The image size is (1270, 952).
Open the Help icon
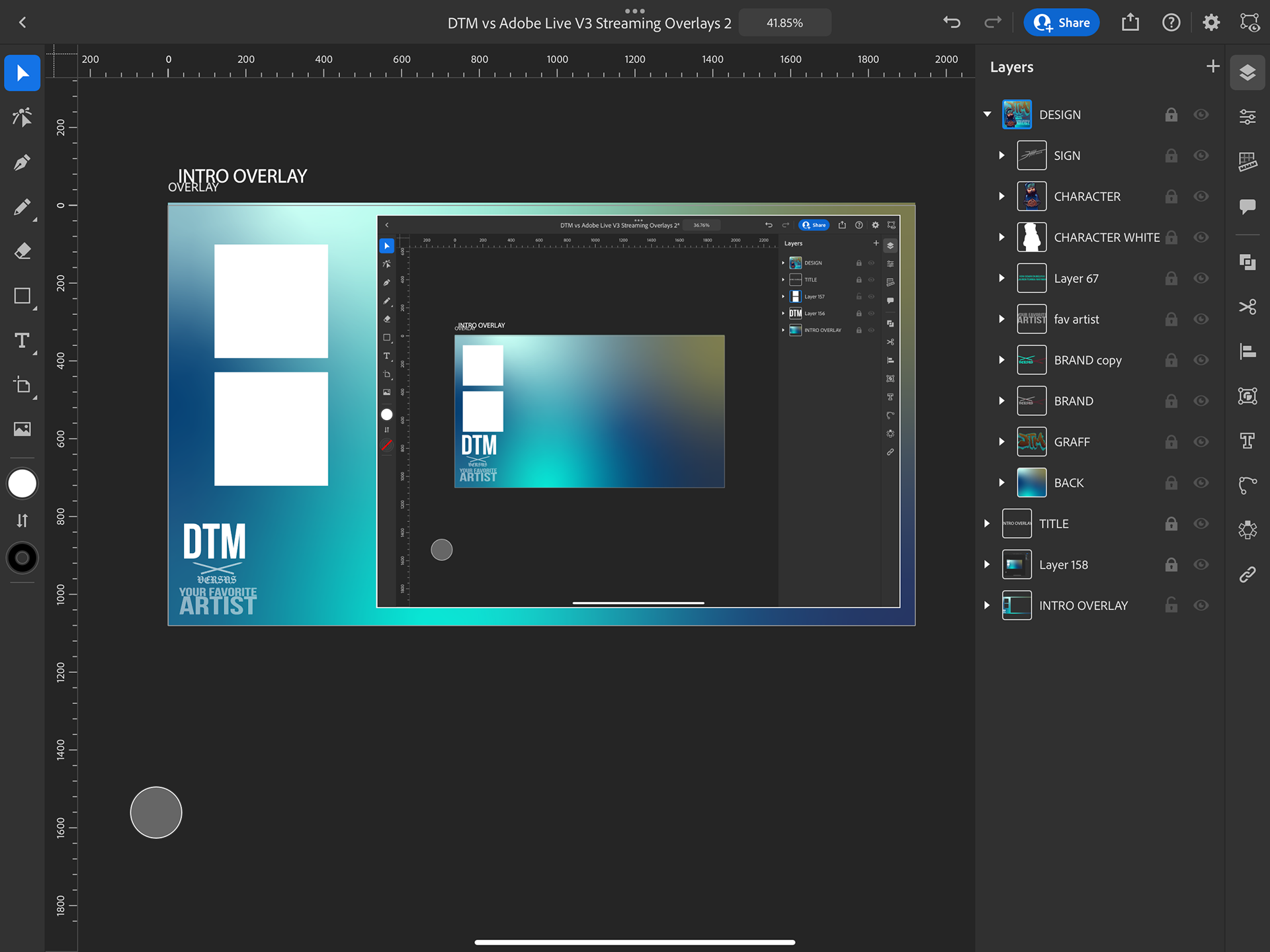point(1171,22)
